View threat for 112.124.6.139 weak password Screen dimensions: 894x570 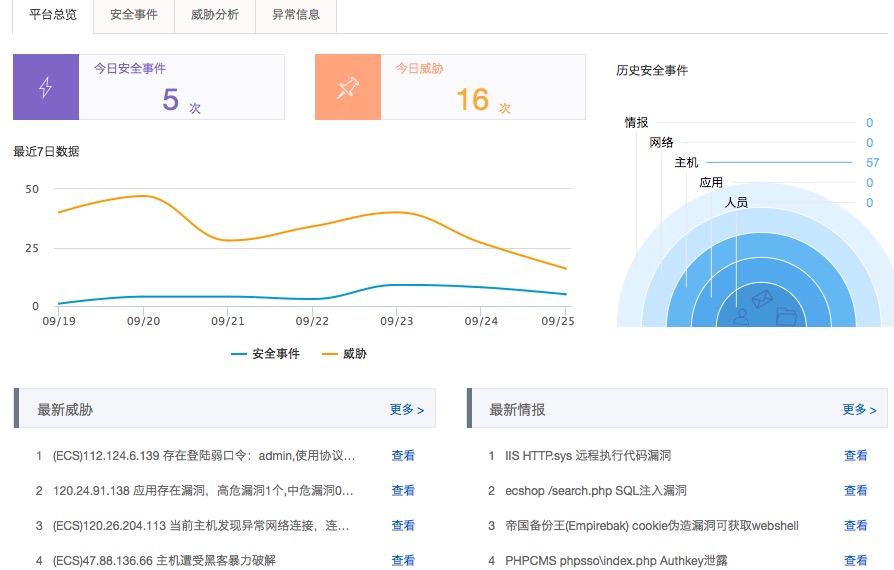tap(403, 455)
